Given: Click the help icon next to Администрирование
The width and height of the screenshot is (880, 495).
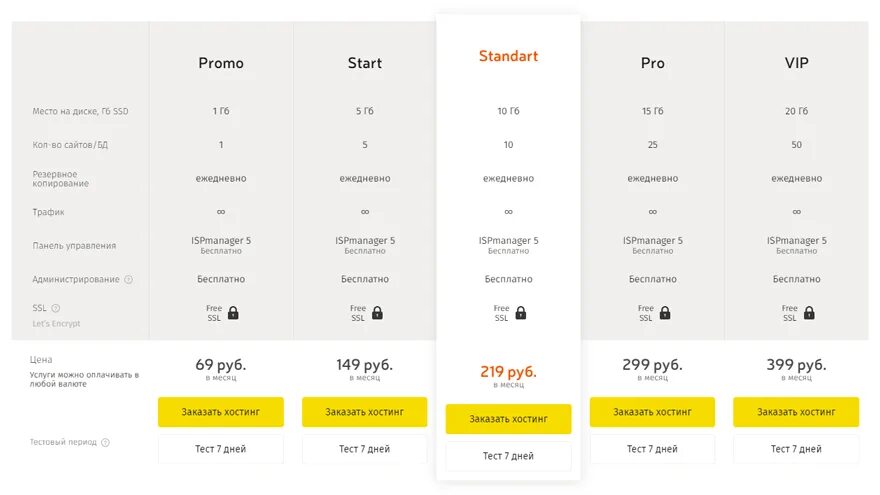Looking at the screenshot, I should [129, 279].
